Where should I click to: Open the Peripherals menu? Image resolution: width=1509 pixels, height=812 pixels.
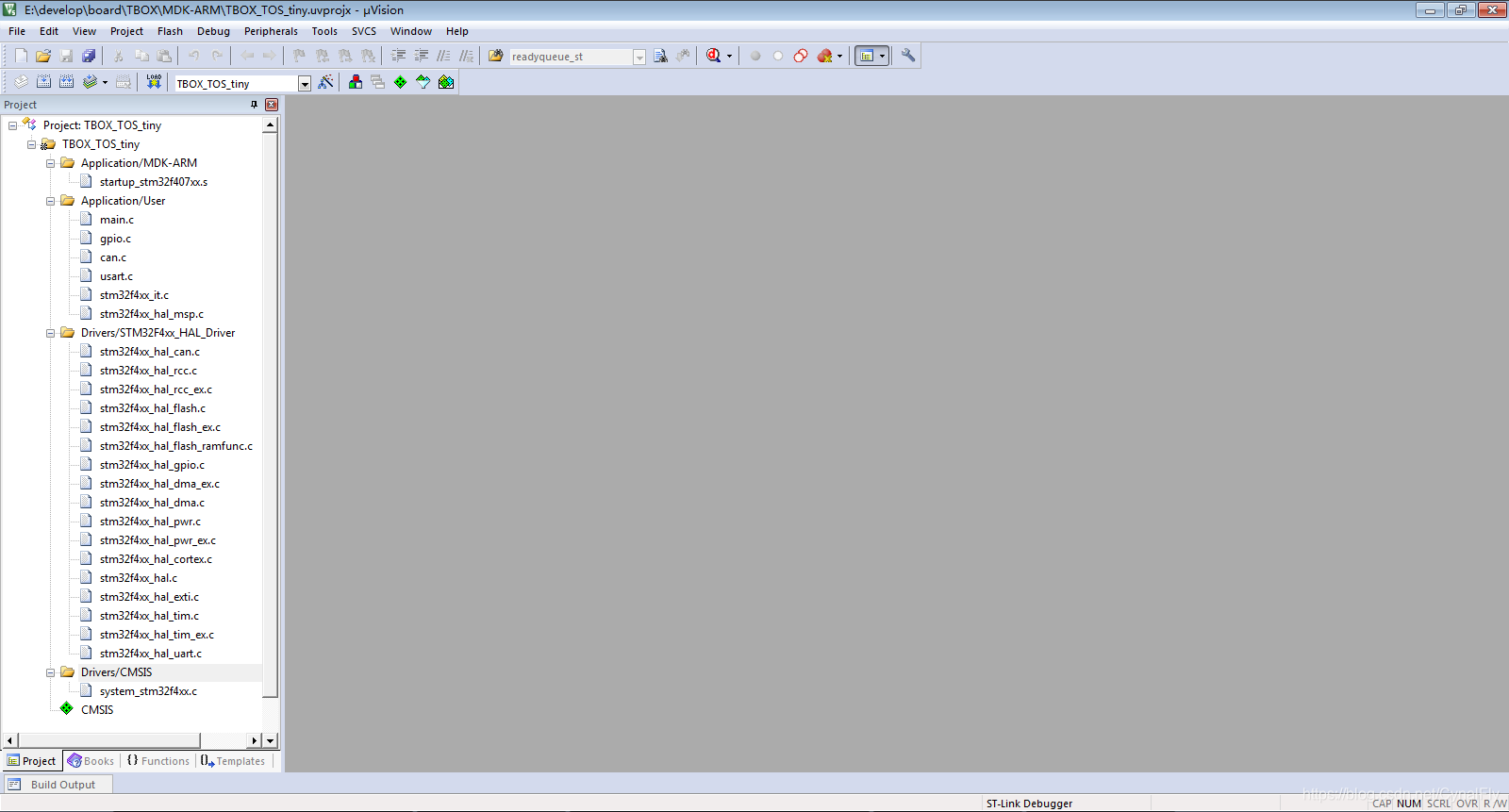click(271, 31)
